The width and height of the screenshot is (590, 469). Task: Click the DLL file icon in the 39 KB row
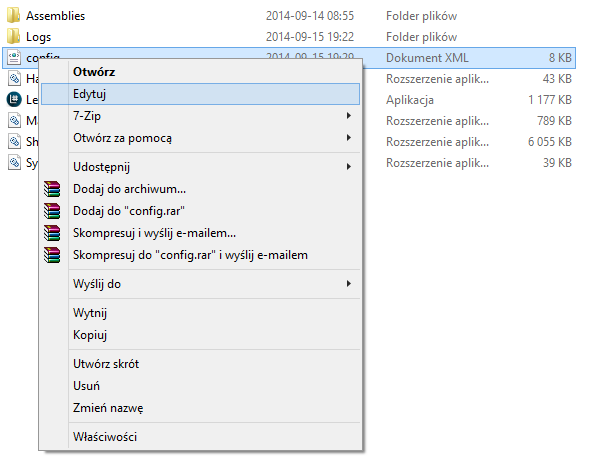pyautogui.click(x=14, y=163)
